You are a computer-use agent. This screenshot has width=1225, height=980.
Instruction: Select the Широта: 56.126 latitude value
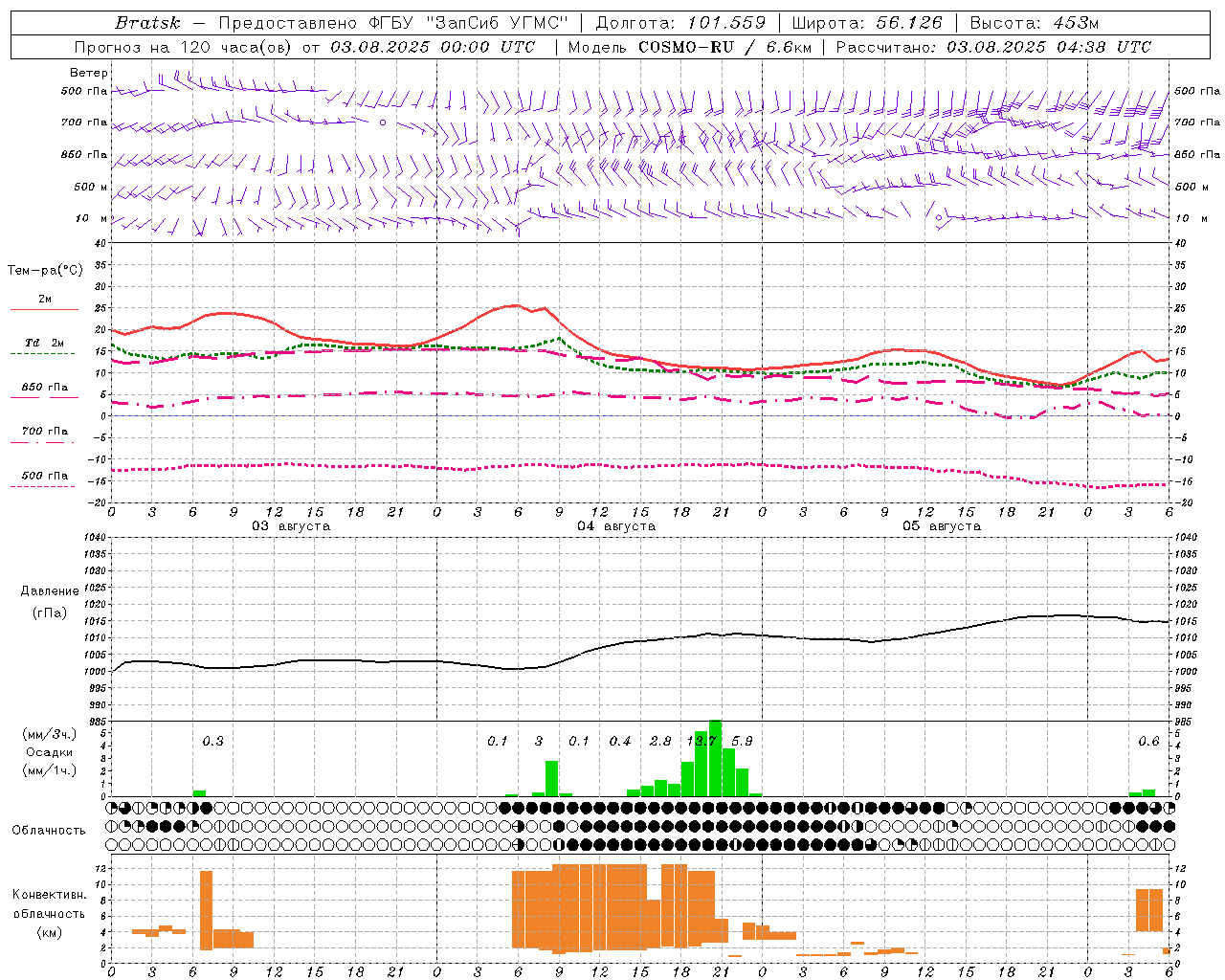click(867, 23)
